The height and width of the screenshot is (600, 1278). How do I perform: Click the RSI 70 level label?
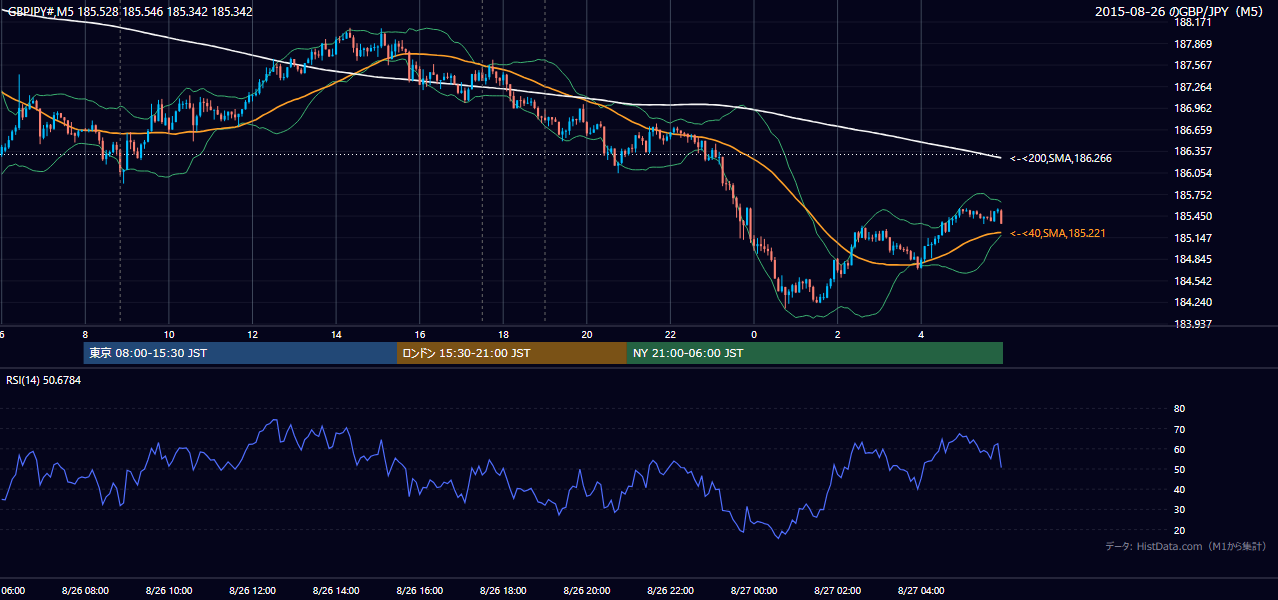pyautogui.click(x=1179, y=429)
